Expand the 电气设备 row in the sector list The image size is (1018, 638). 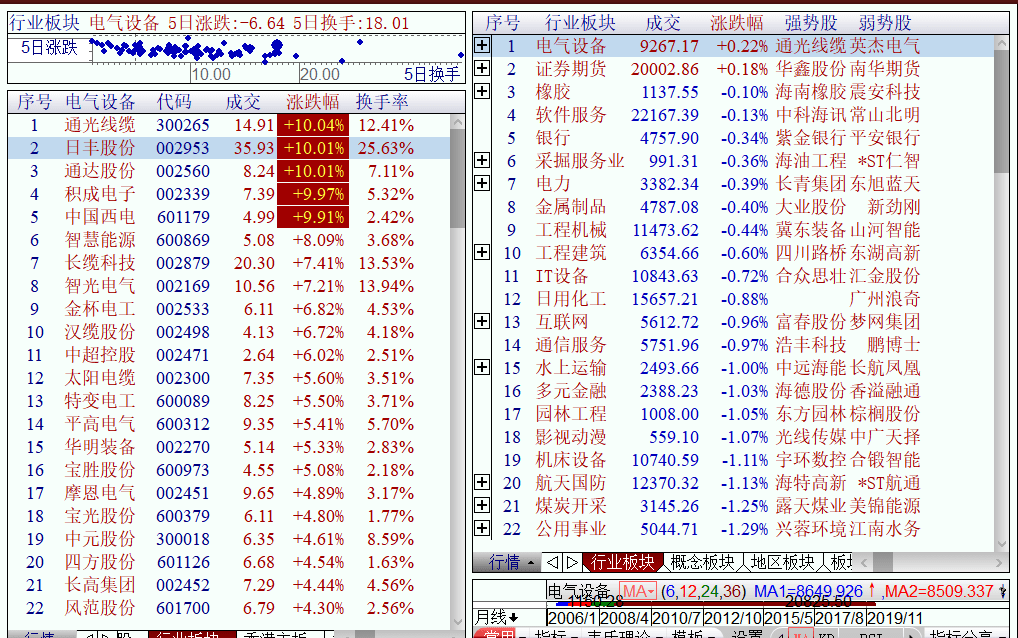482,45
